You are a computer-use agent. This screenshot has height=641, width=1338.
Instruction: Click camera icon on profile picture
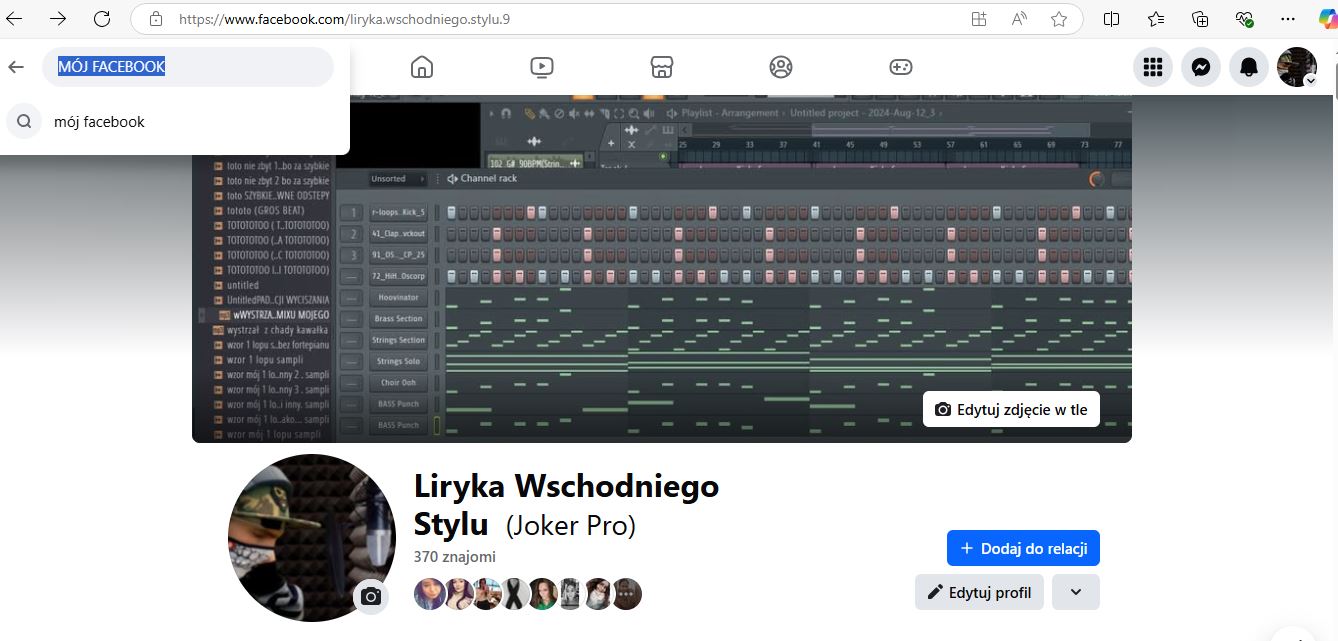click(x=371, y=596)
